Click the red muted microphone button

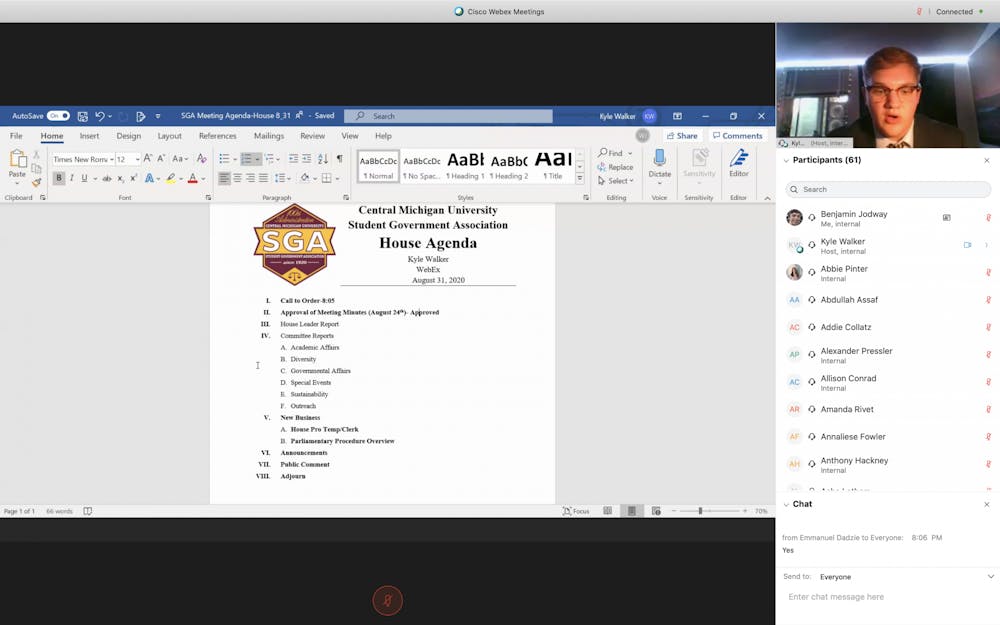pos(387,599)
